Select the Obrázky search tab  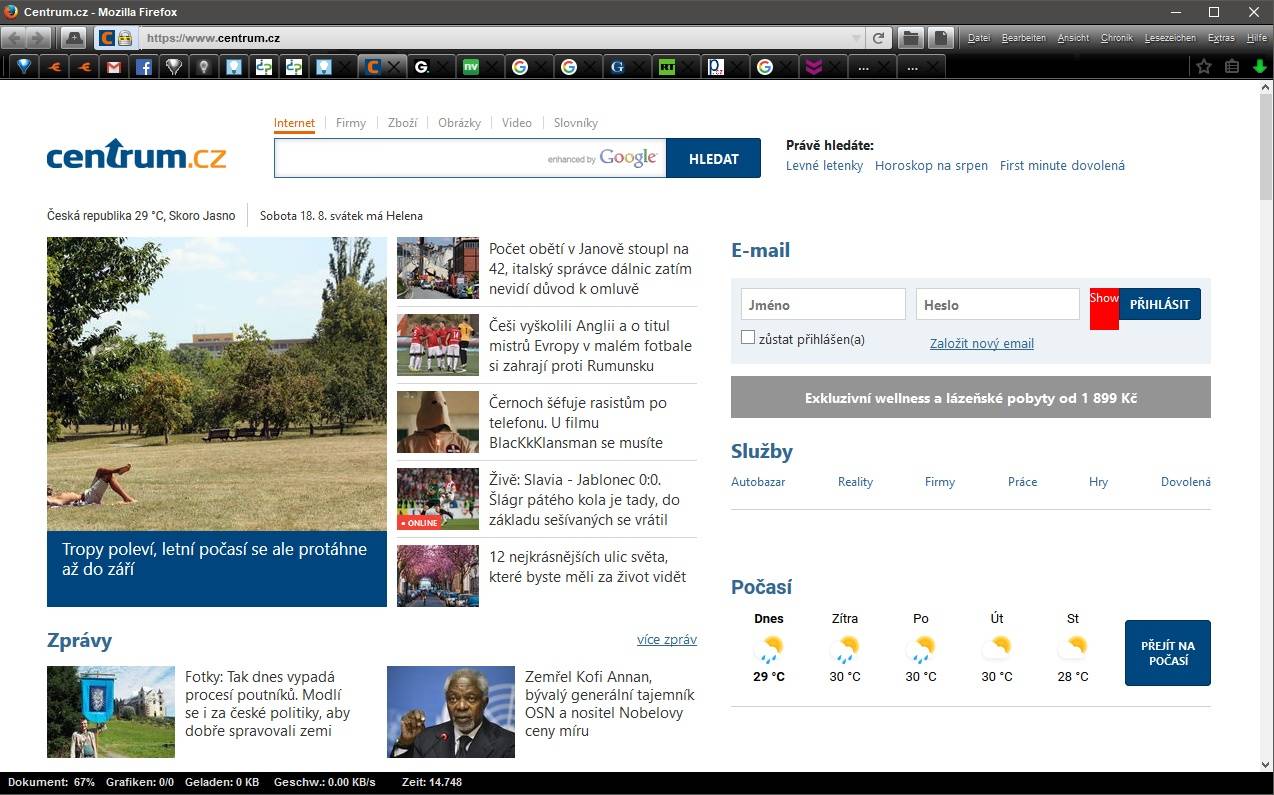tap(459, 123)
